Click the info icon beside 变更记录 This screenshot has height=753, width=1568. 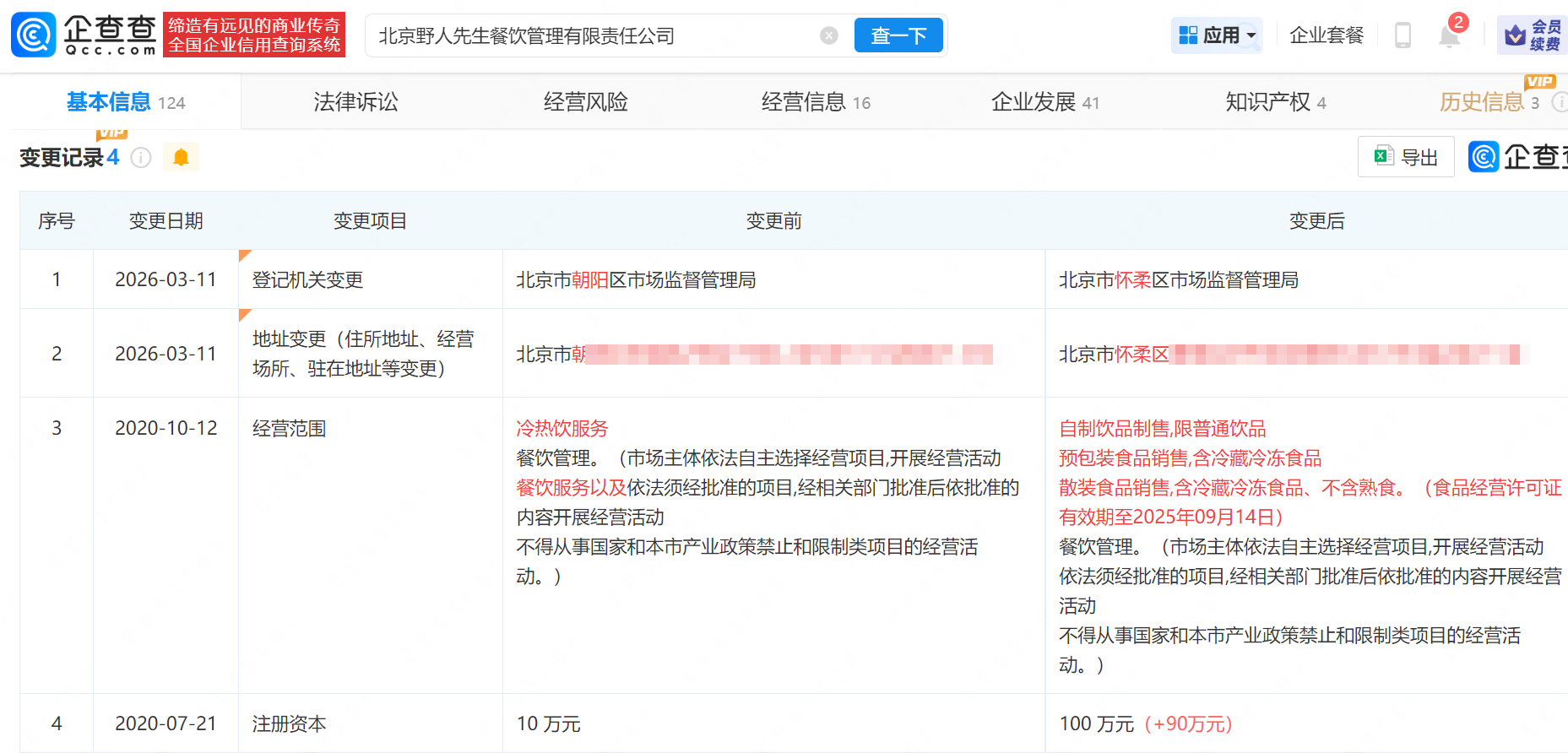141,158
